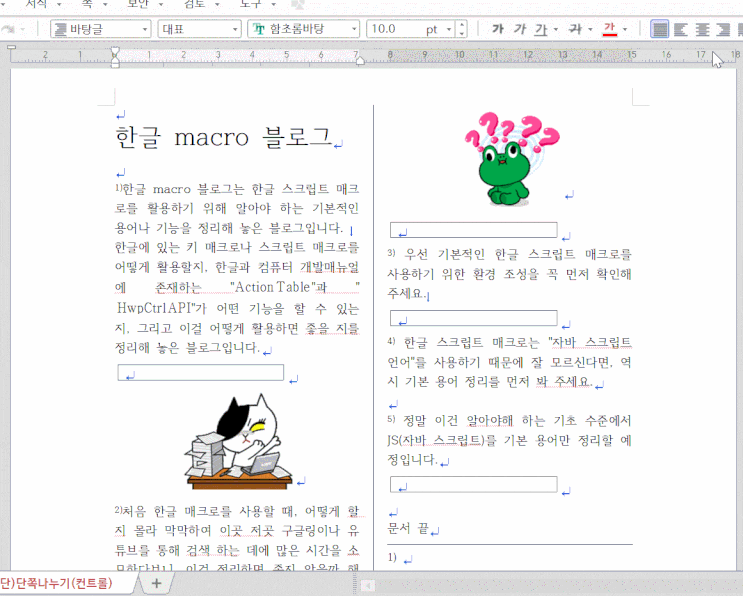The image size is (743, 596).
Task: Click the horizontal scrollbar left arrow
Action: pos(366,586)
